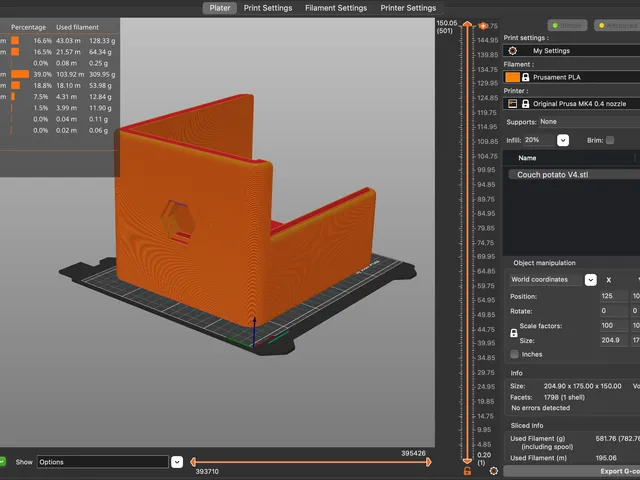Click the add color change plus icon

[483, 26]
